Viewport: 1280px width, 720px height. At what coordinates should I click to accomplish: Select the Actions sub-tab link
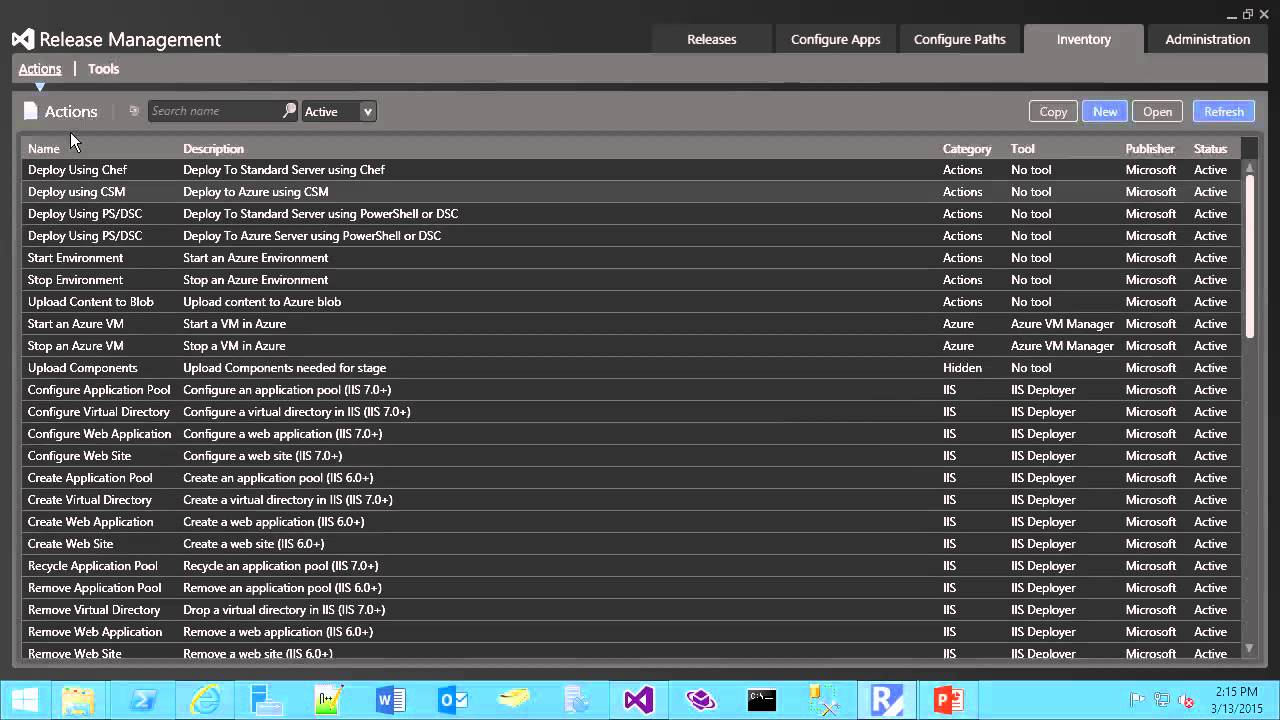[x=40, y=69]
